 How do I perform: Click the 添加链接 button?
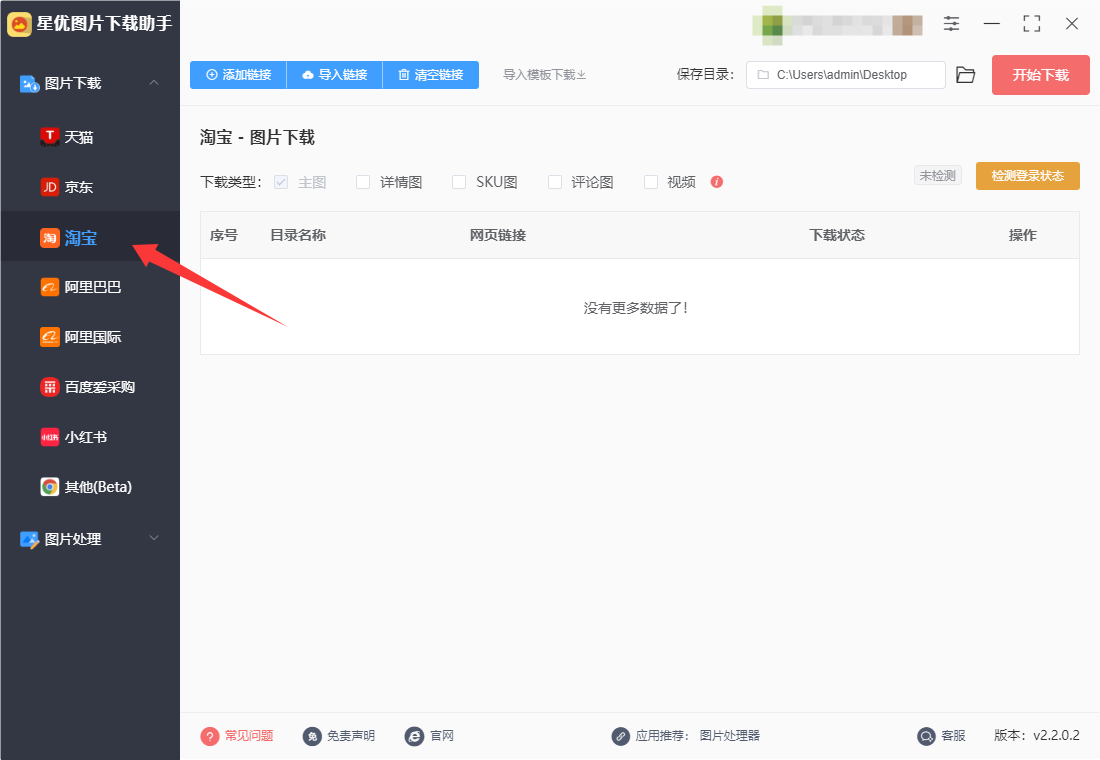tap(239, 75)
